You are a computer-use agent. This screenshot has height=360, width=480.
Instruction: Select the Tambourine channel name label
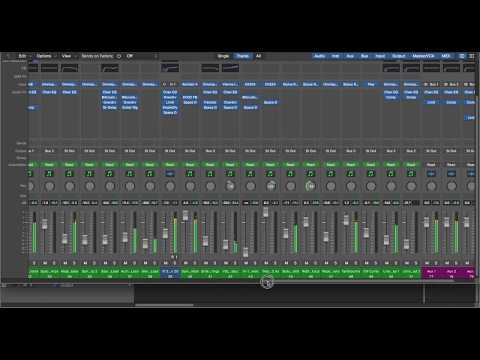(351, 272)
